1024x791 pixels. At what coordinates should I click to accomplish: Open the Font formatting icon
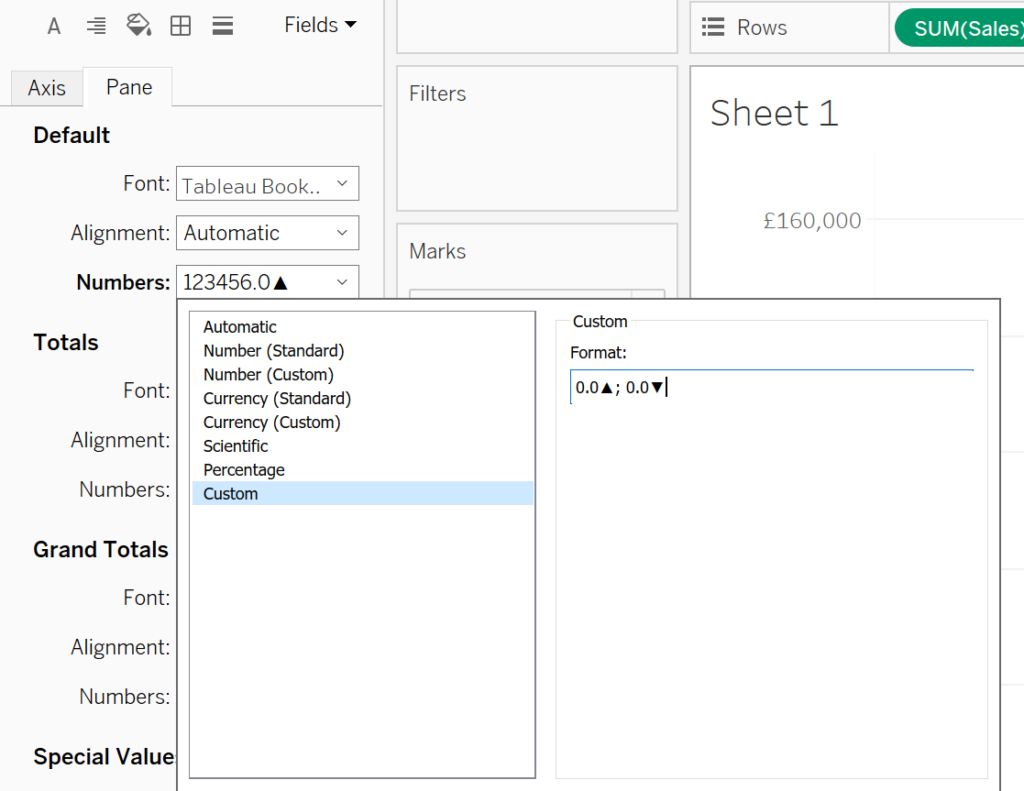54,26
